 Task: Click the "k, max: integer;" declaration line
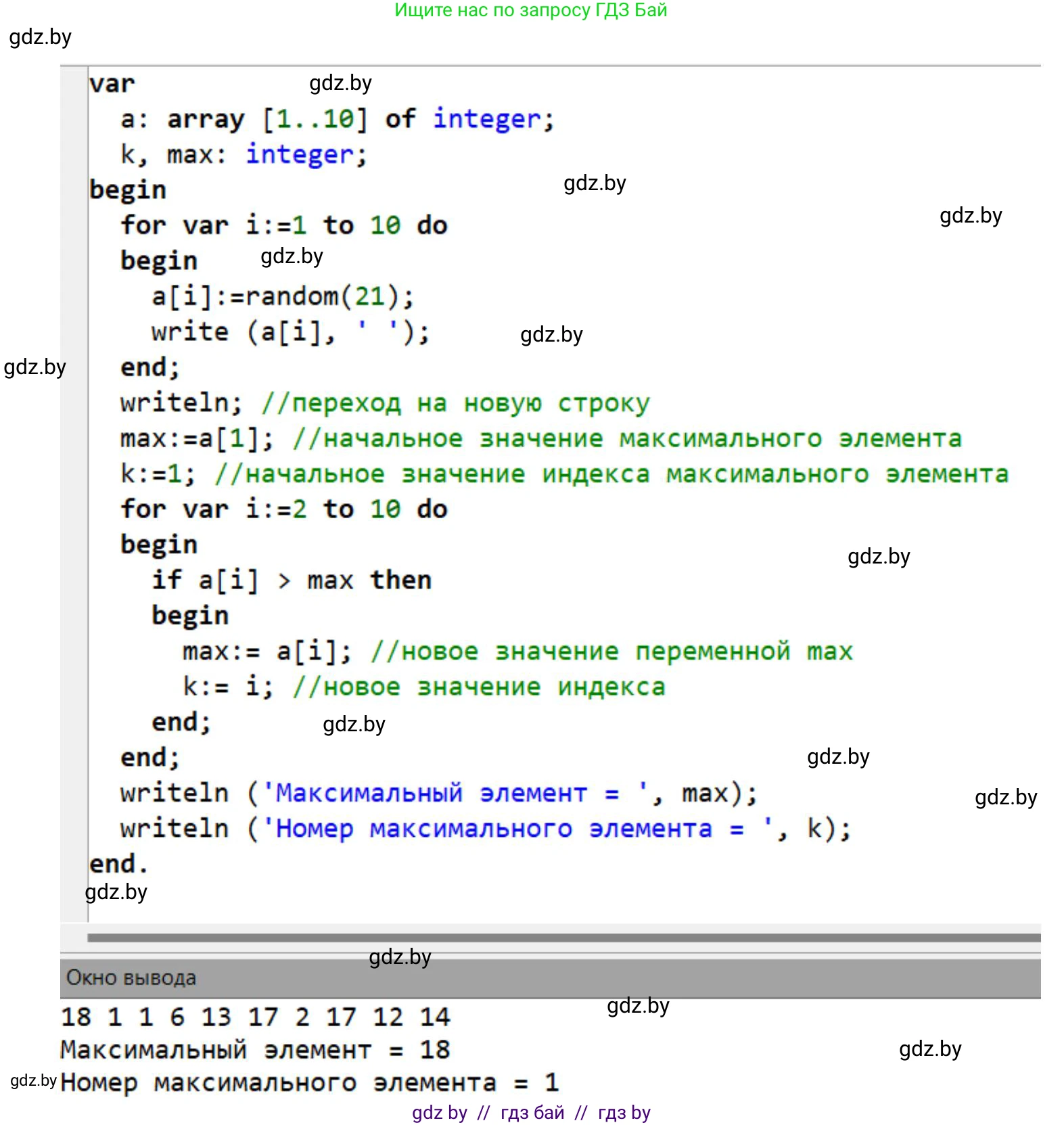[244, 155]
